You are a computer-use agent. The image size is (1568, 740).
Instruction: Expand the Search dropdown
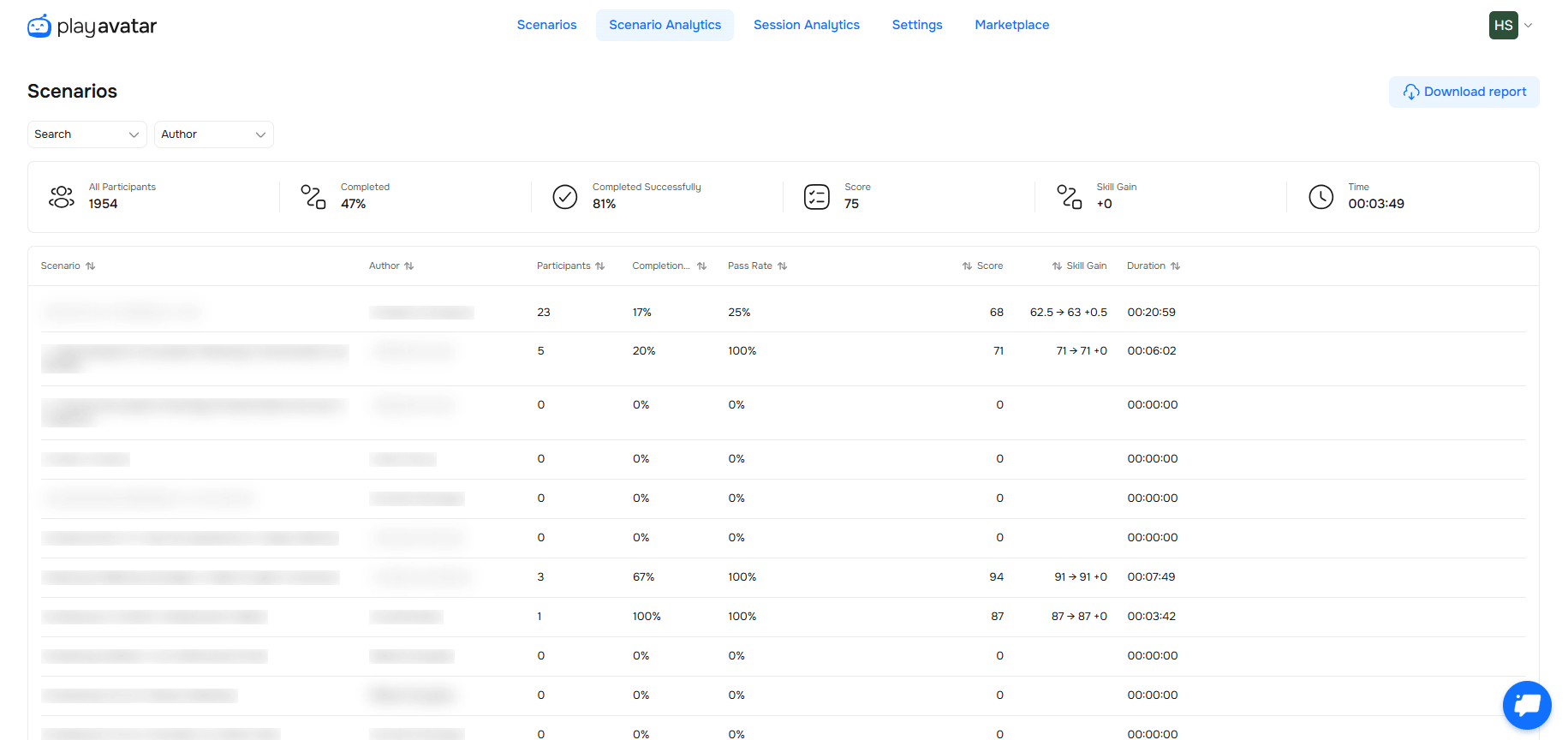86,134
